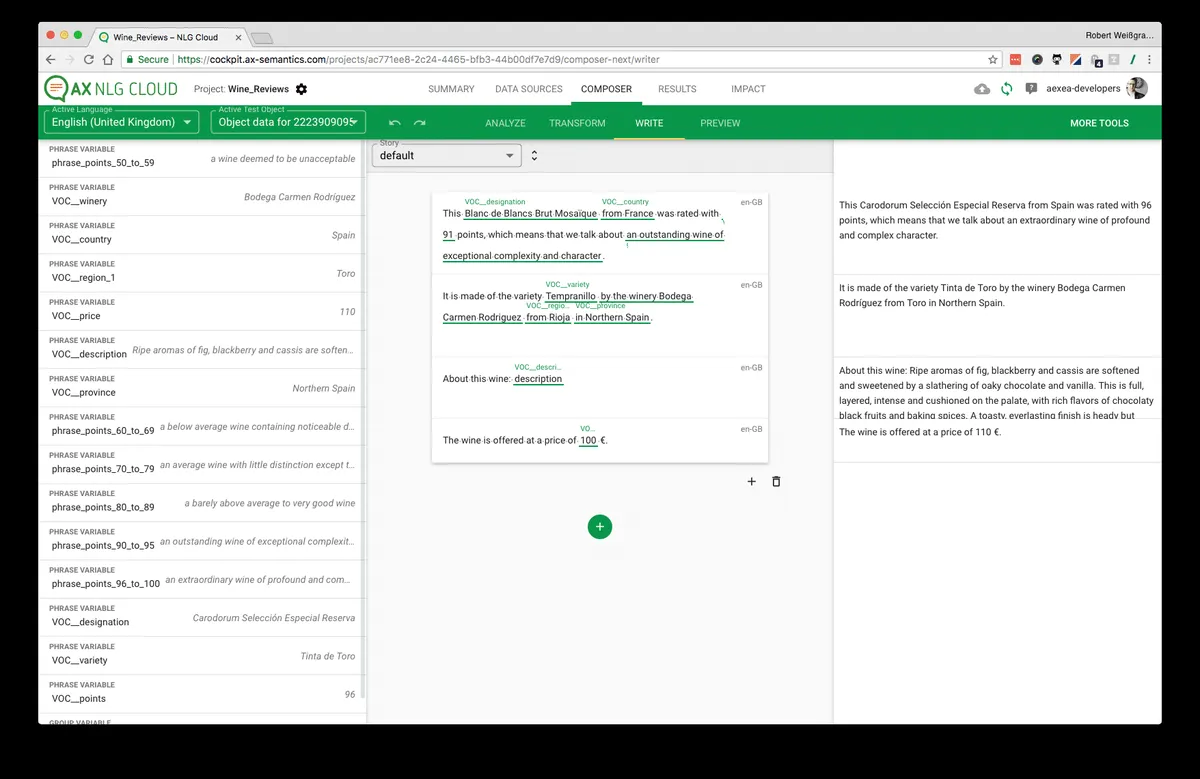Delete statement with the trash icon

776,481
